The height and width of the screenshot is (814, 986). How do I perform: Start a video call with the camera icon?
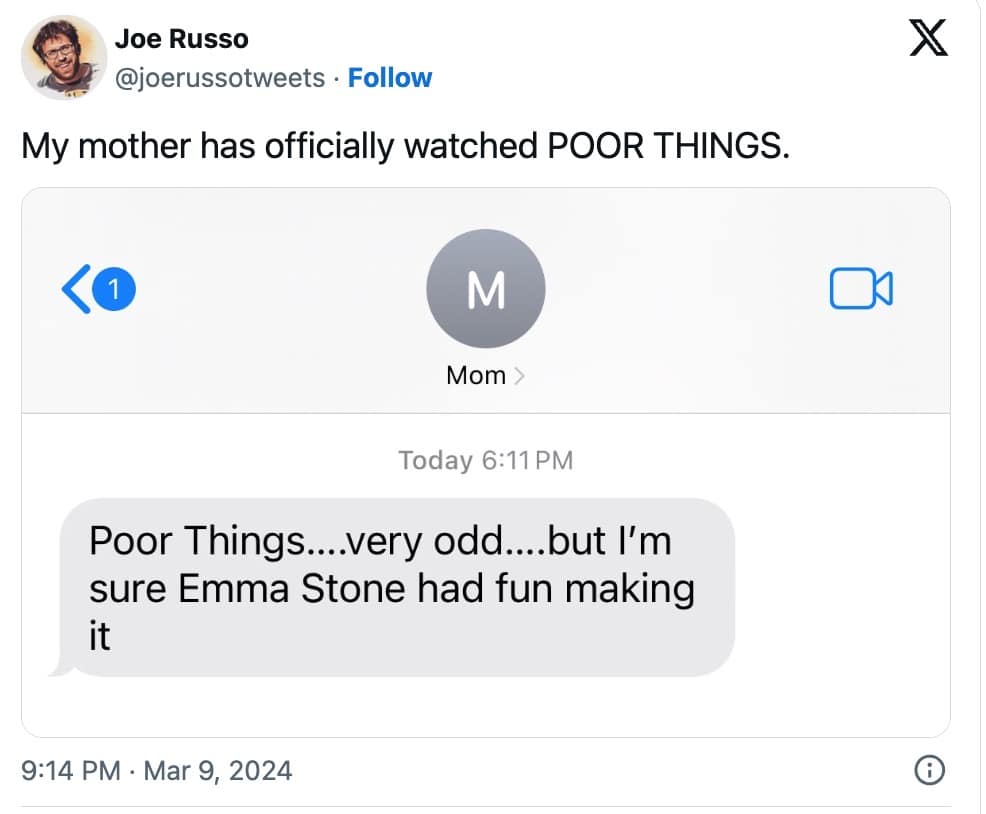pos(860,288)
